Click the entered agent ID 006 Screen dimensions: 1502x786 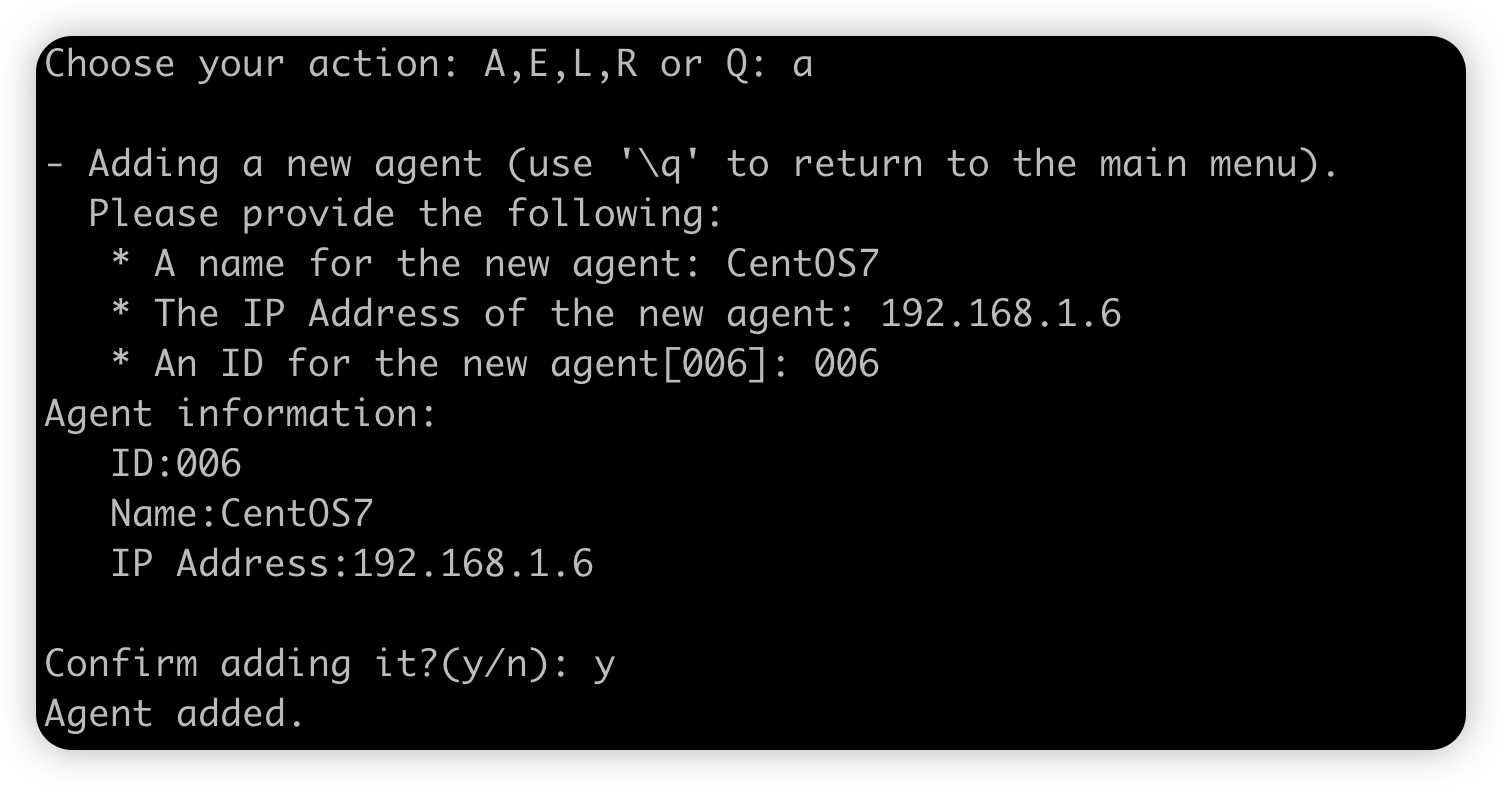pyautogui.click(x=846, y=364)
